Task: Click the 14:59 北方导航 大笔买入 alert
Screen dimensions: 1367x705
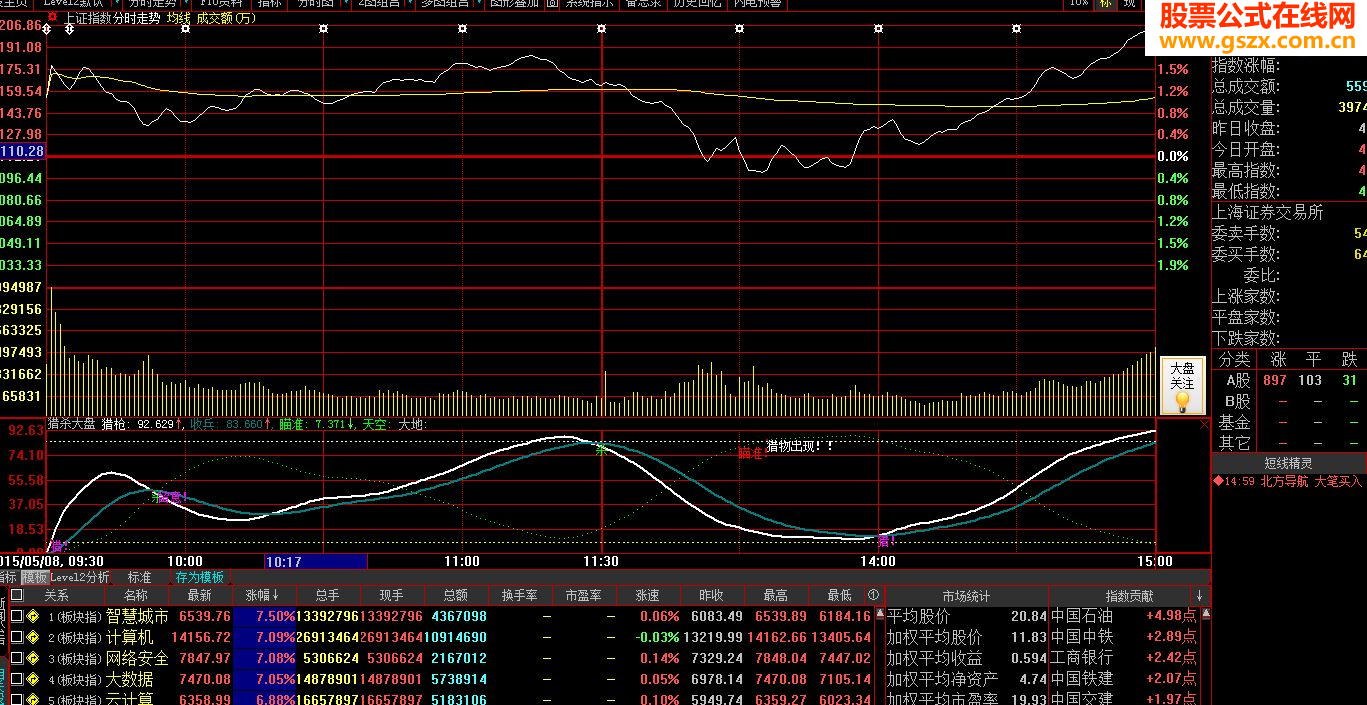Action: 1286,481
